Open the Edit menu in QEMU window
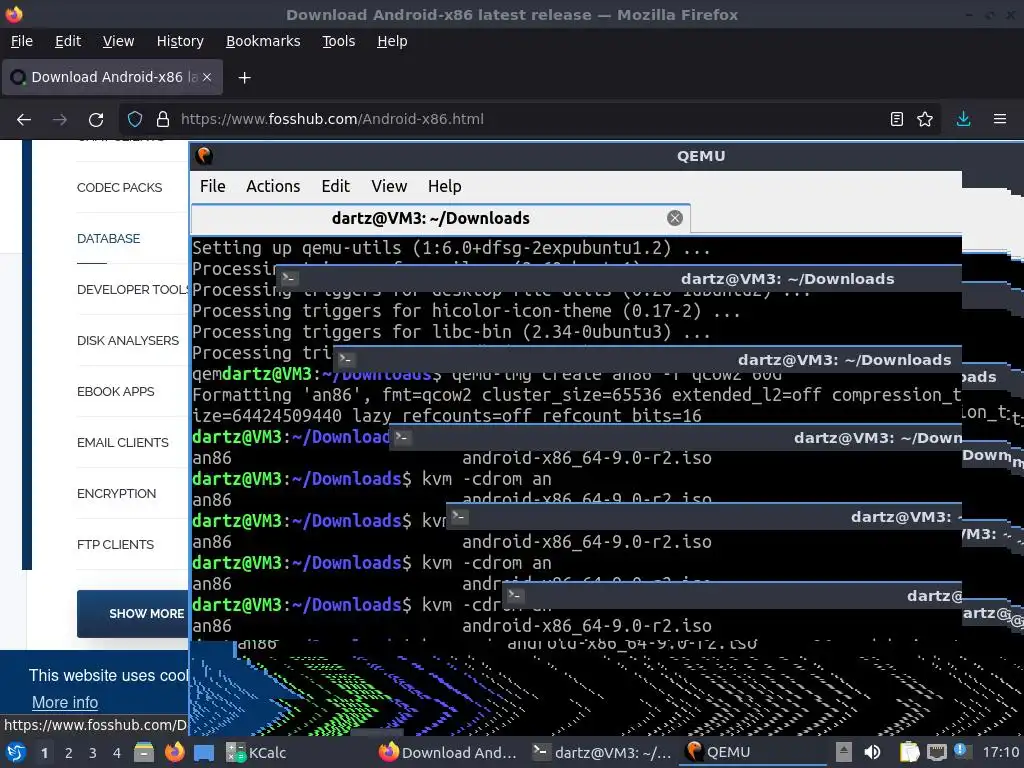The image size is (1024, 768). [336, 186]
